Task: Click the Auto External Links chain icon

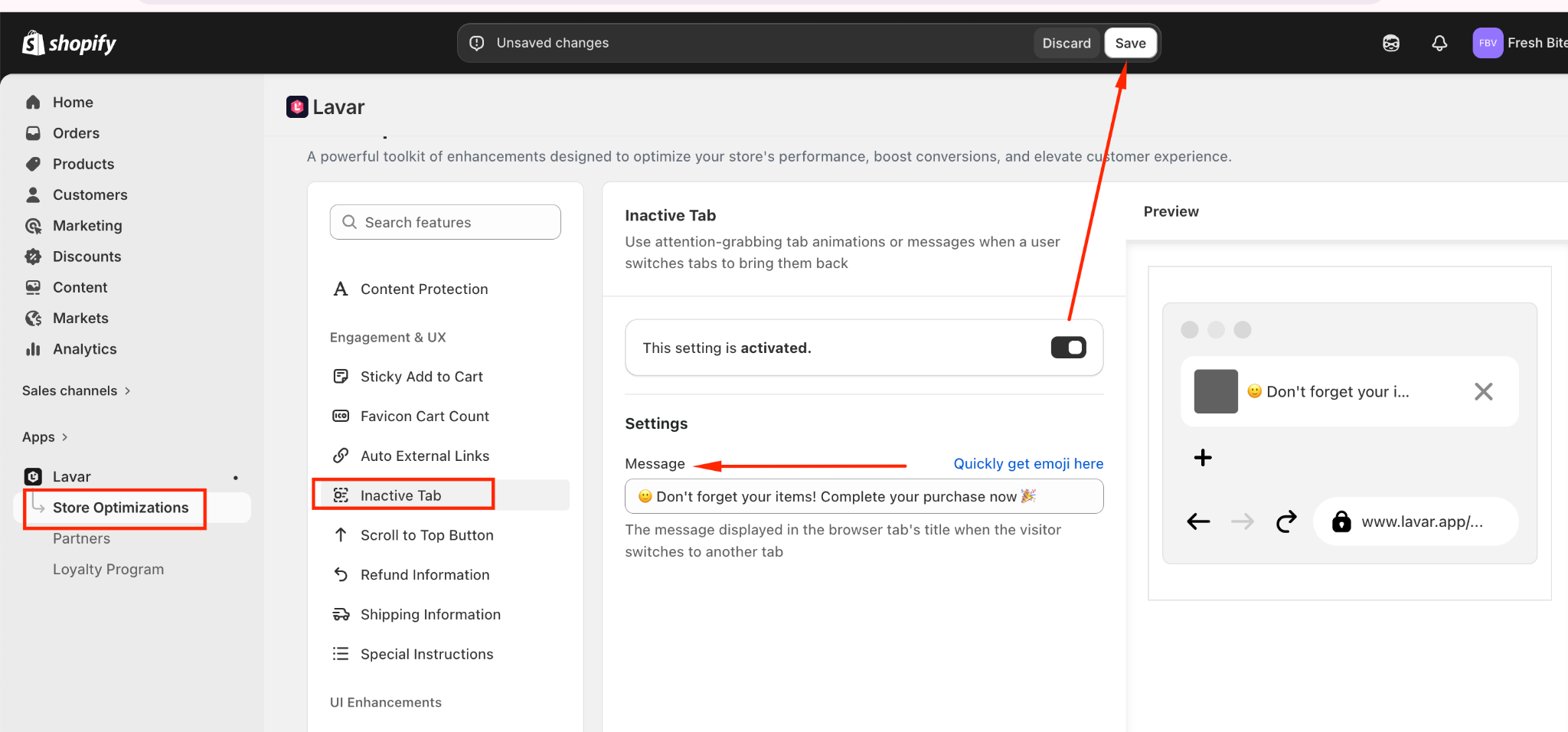Action: point(341,456)
